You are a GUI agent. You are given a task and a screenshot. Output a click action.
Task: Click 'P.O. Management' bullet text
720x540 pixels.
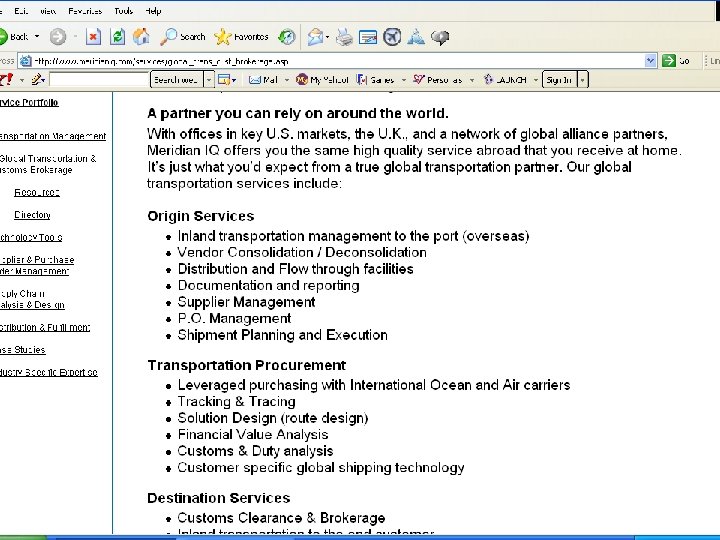234,319
